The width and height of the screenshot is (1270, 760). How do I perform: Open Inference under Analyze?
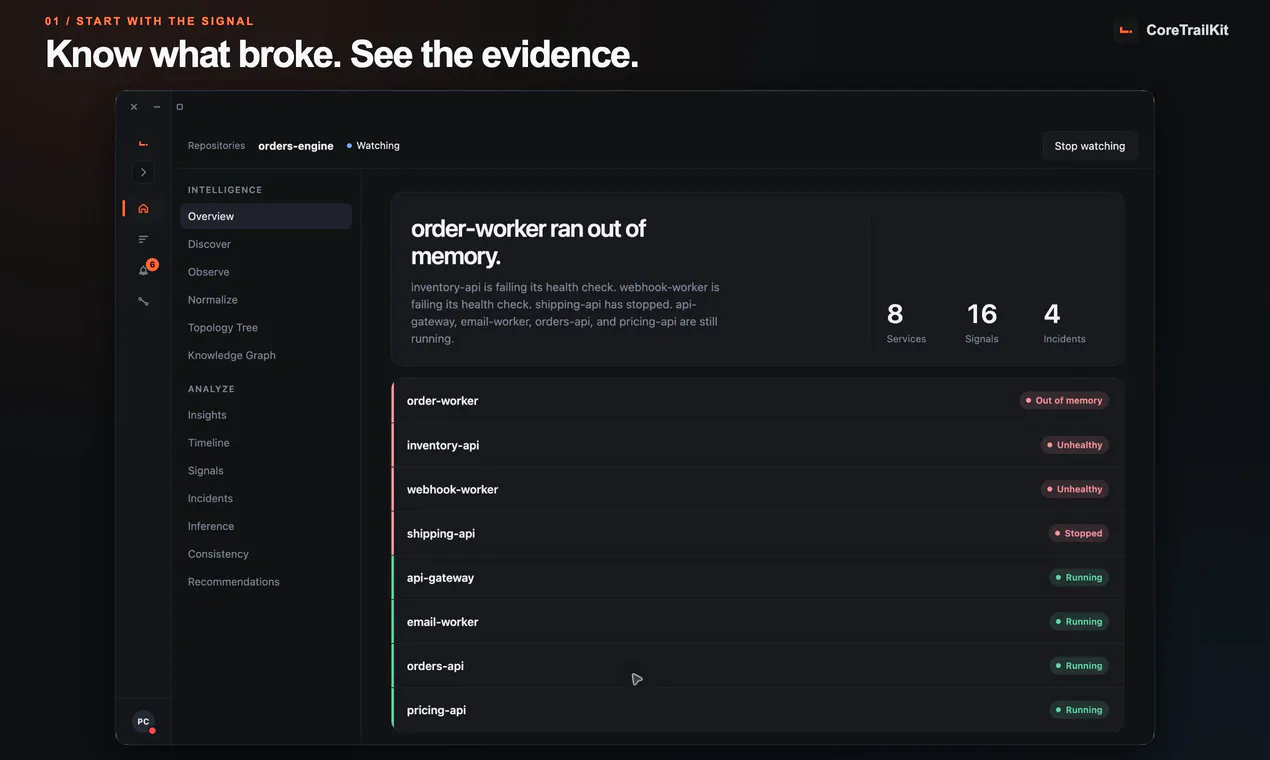click(x=266, y=526)
